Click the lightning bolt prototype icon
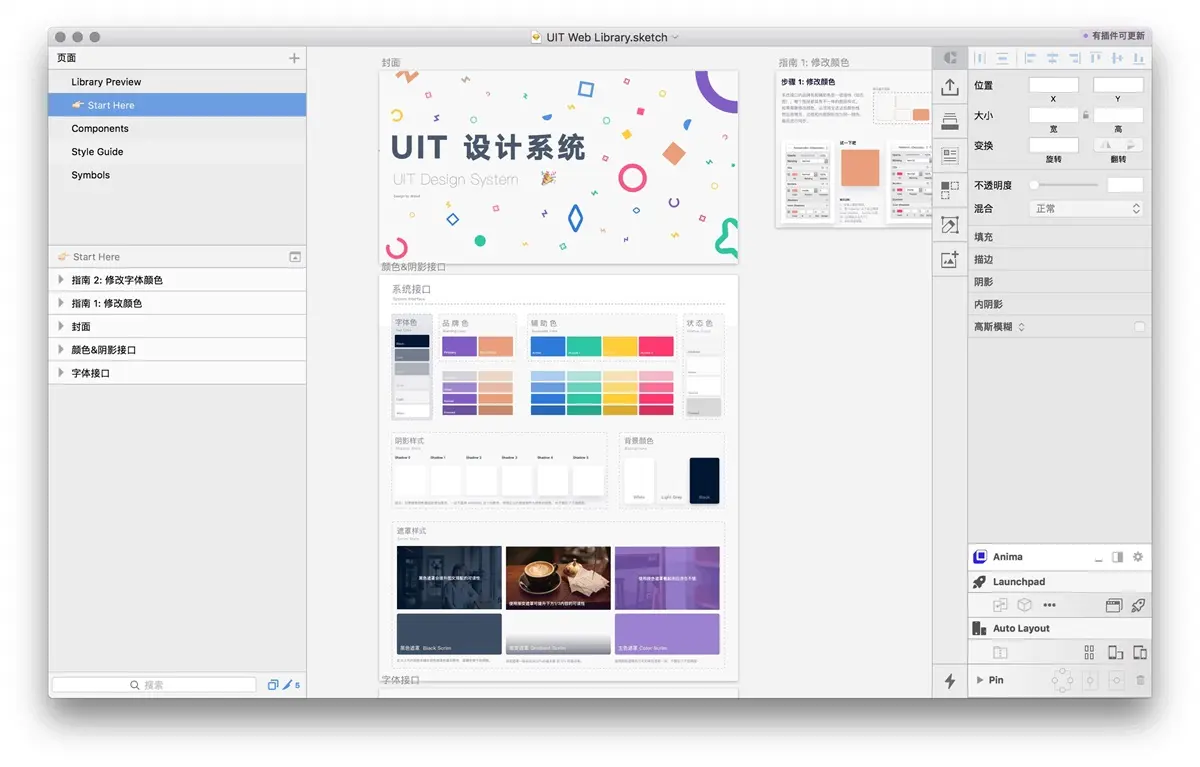 tap(950, 681)
